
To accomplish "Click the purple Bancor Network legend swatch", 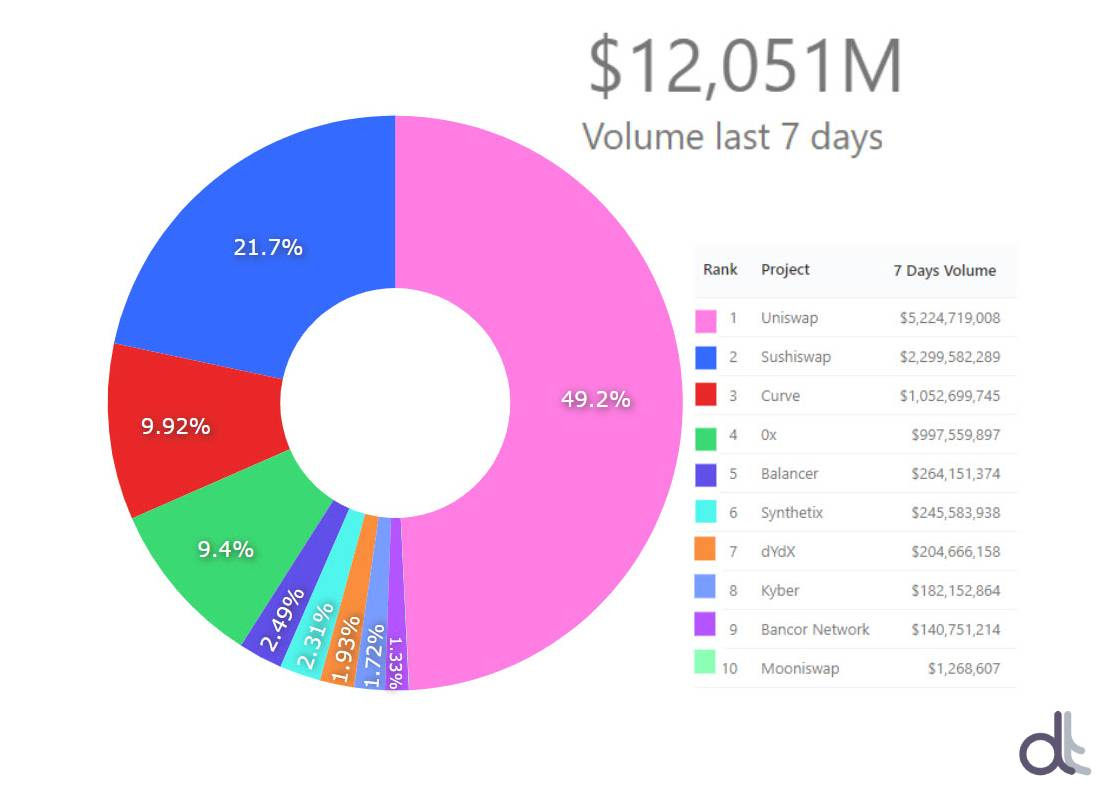I will coord(705,624).
